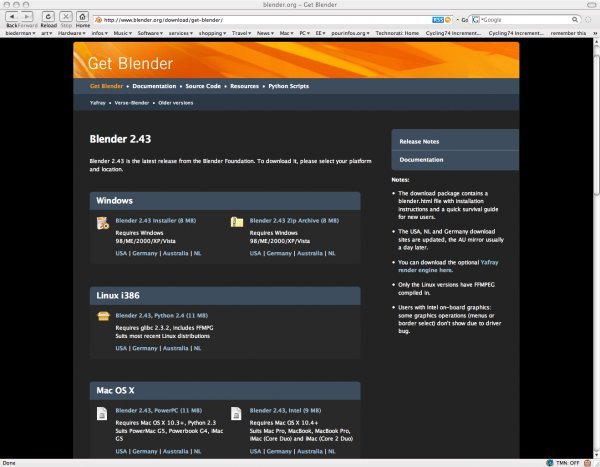Click Blender 2.43, Python 2.4 Linux link
Image resolution: width=600 pixels, height=467 pixels.
[161, 315]
